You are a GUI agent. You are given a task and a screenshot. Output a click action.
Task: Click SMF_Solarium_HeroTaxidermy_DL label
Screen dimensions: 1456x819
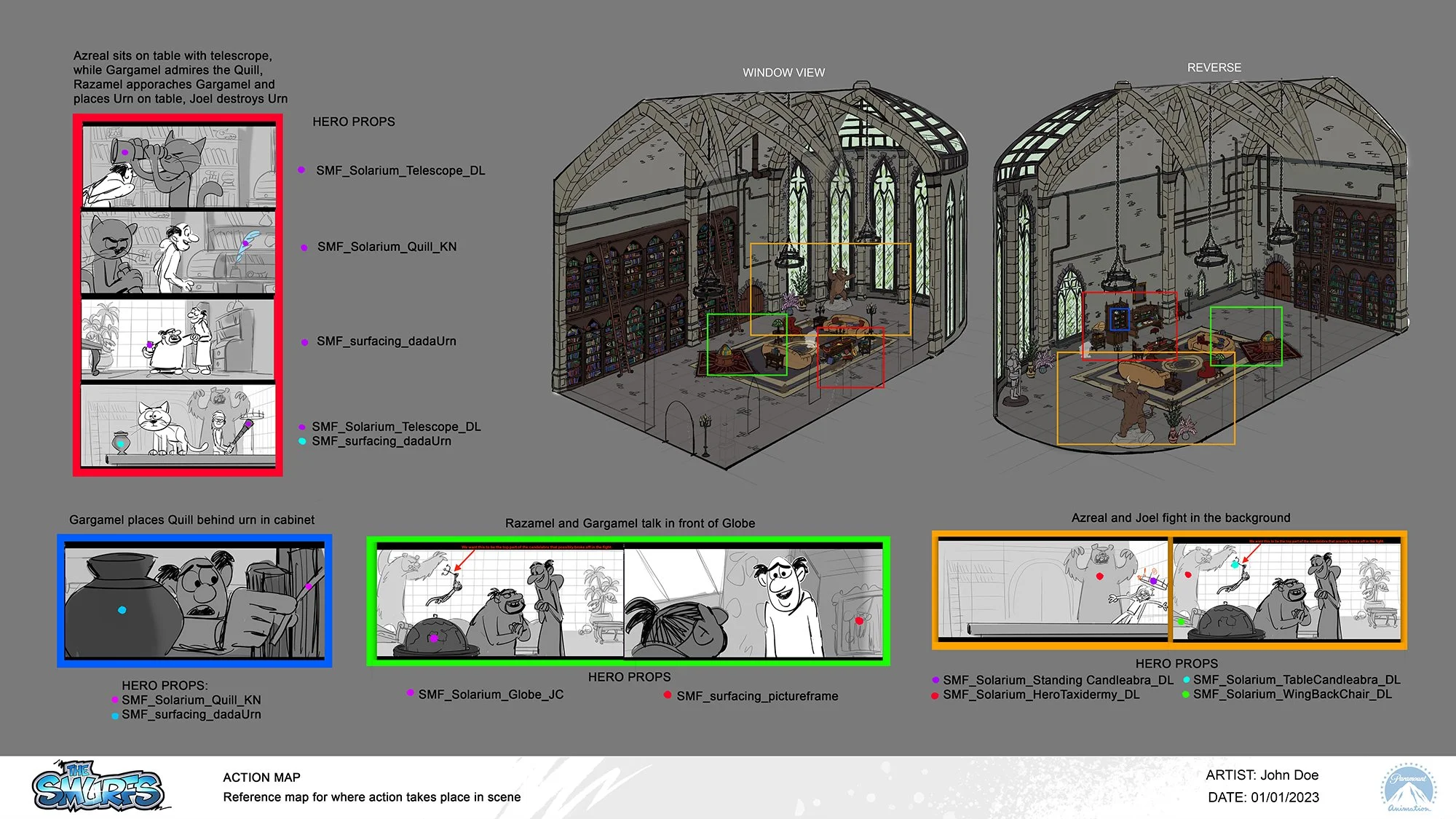1042,695
